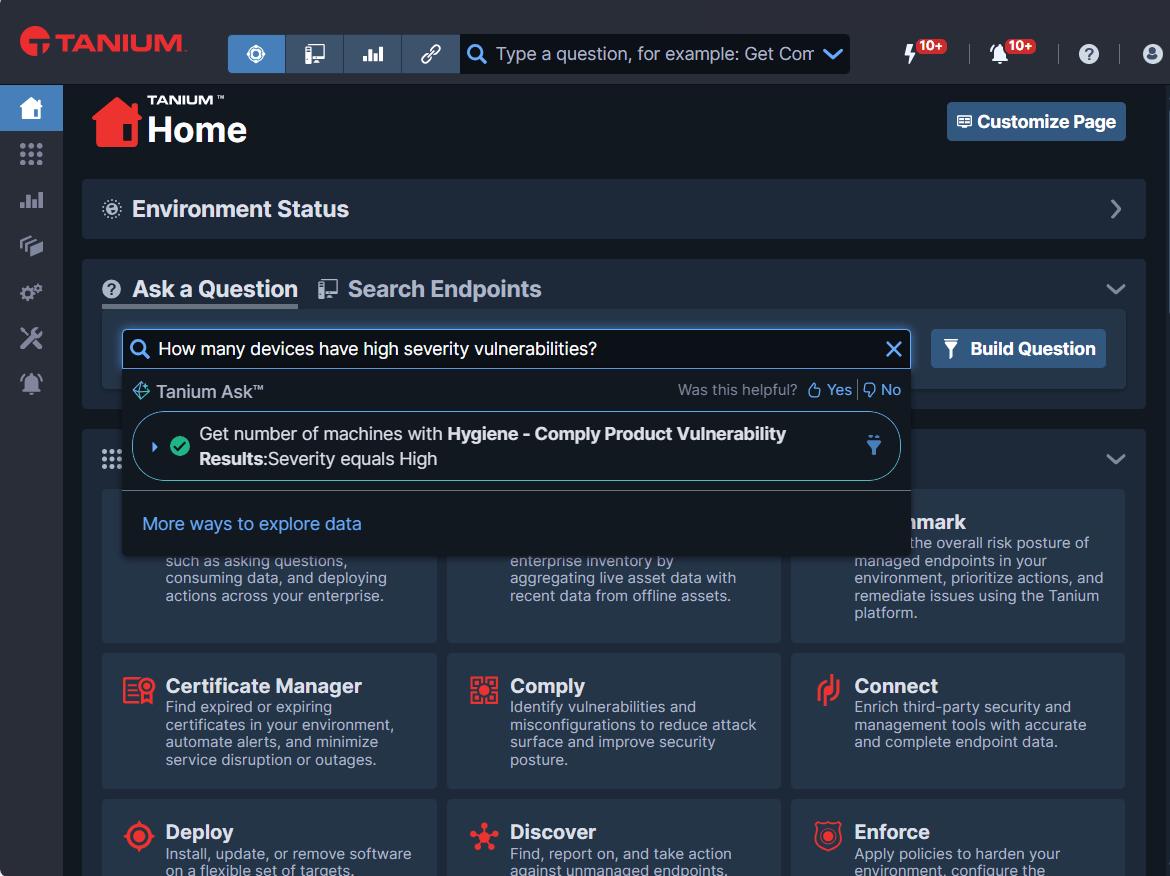
Task: Click the green check mark on suggestion
Action: coord(180,446)
